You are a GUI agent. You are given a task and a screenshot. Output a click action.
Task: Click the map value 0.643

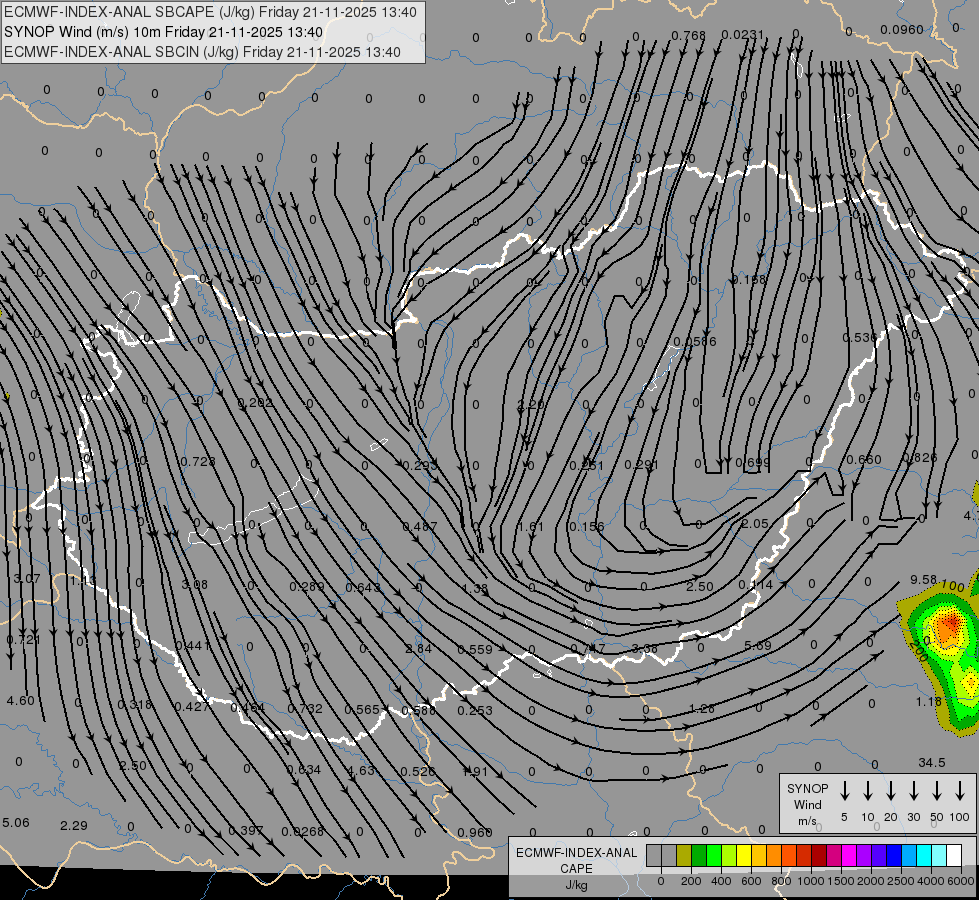point(363,587)
